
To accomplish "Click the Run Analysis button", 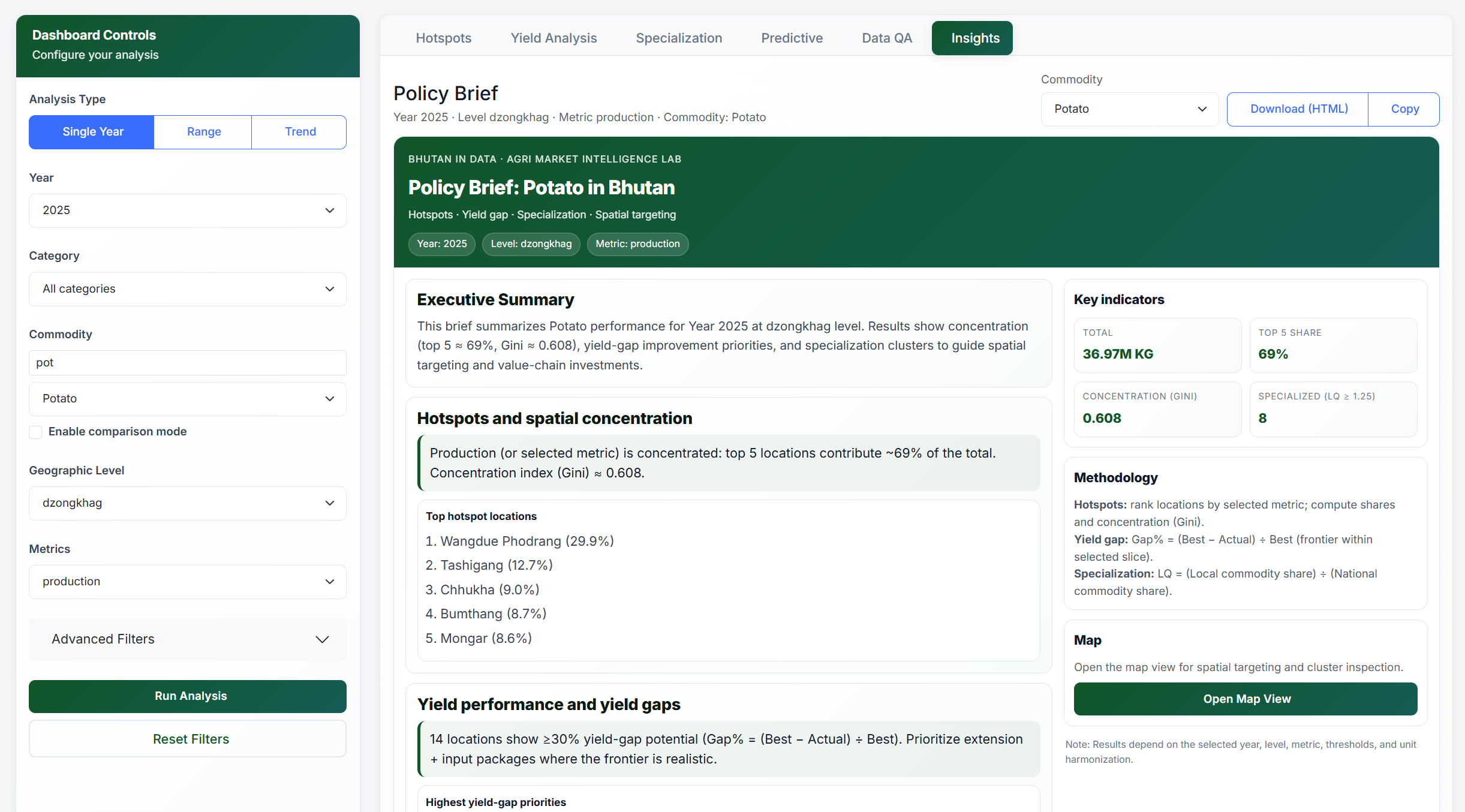I will [187, 696].
